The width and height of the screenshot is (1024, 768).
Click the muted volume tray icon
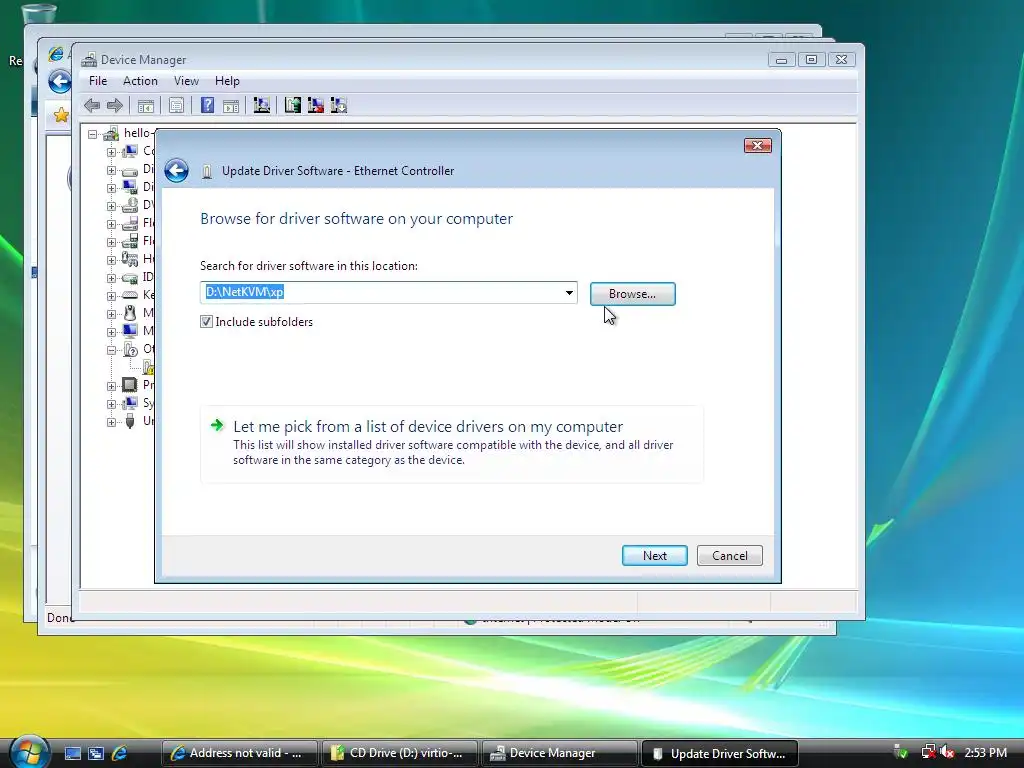tap(948, 752)
